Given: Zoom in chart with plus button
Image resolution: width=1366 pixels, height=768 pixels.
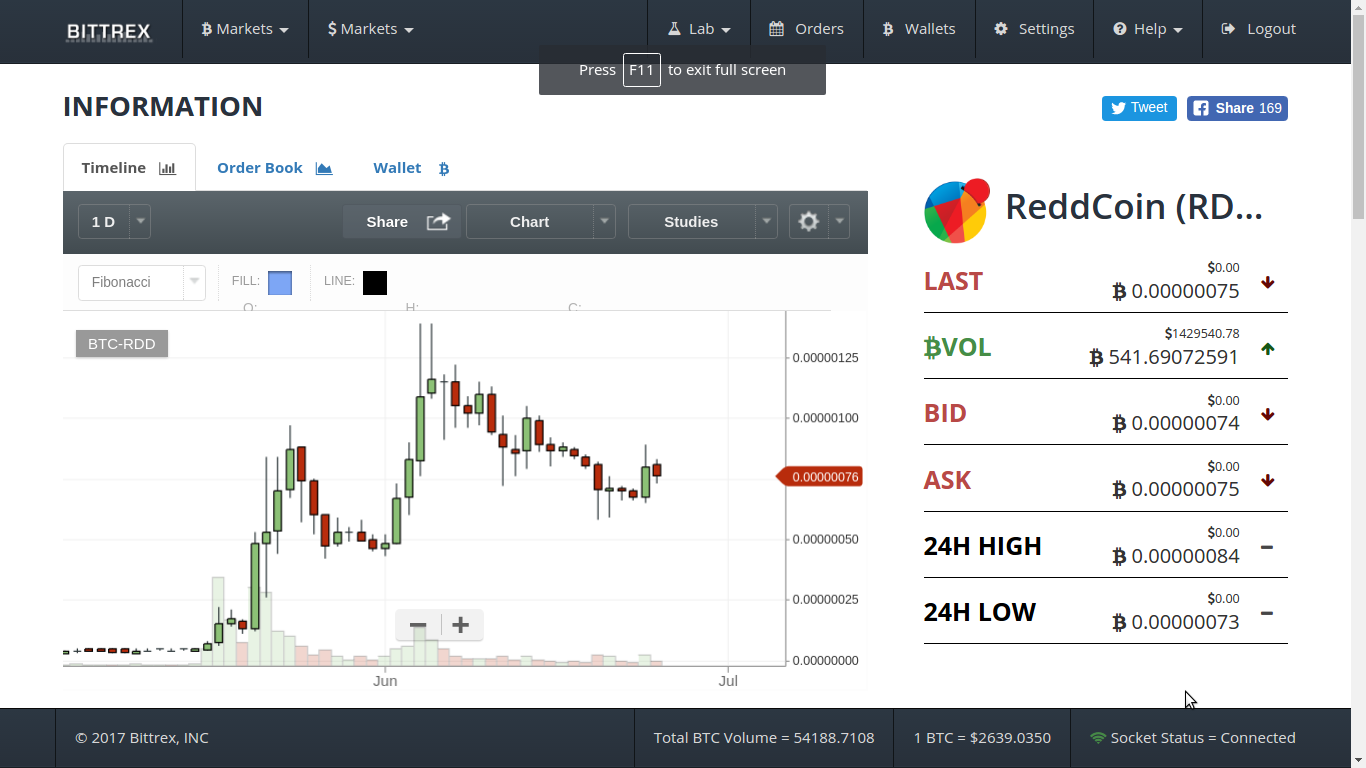Looking at the screenshot, I should (461, 626).
